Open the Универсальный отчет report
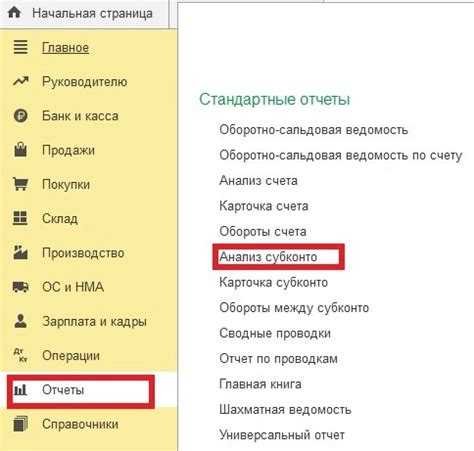Image resolution: width=474 pixels, height=451 pixels. pos(282,435)
